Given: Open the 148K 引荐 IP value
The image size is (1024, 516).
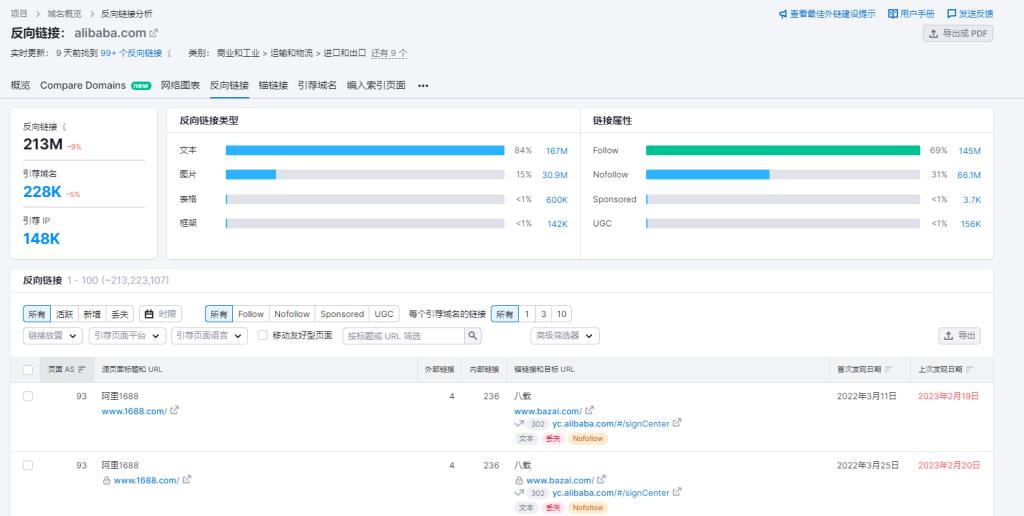Looking at the screenshot, I should 41,238.
